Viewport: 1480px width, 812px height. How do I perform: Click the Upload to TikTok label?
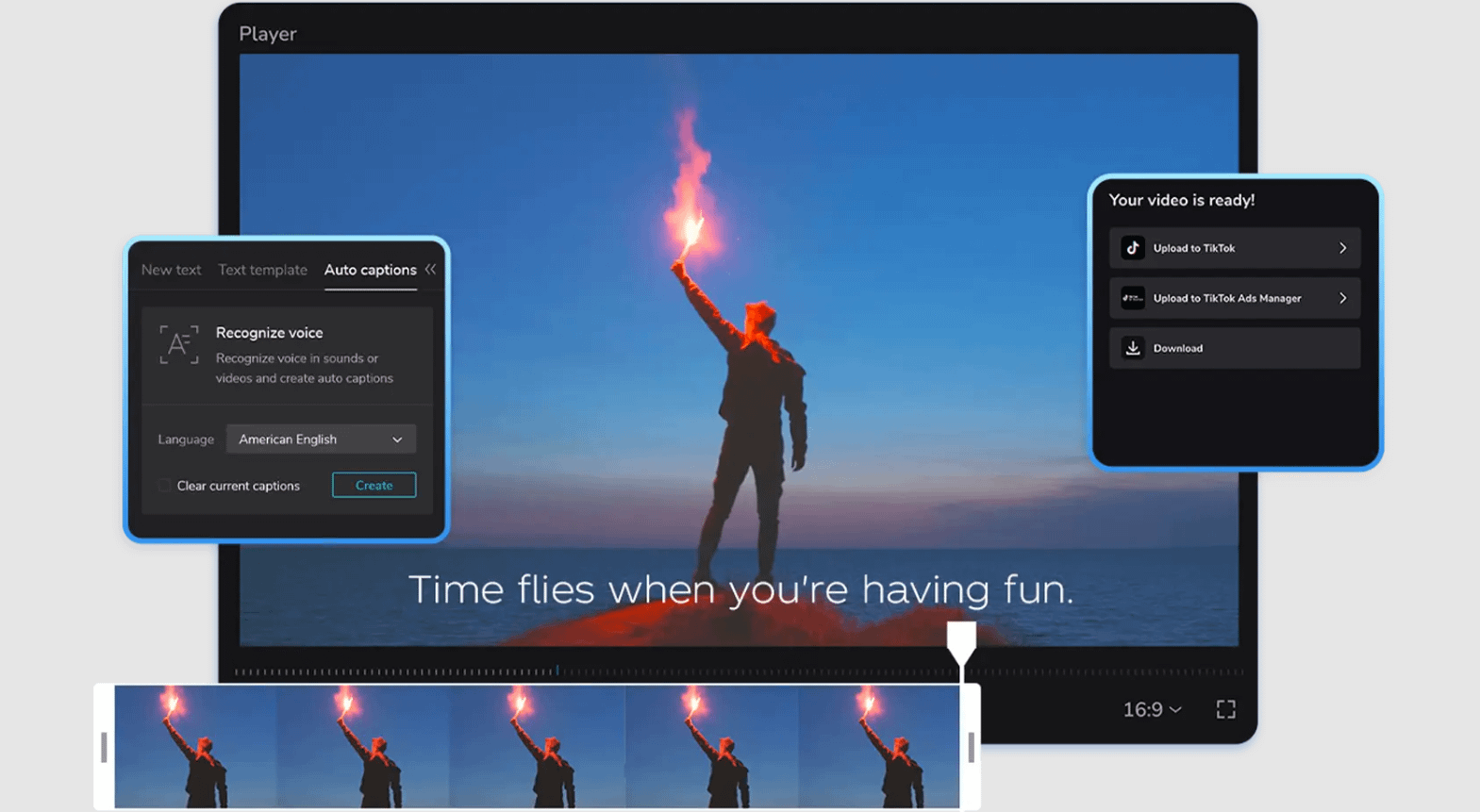click(x=1193, y=248)
